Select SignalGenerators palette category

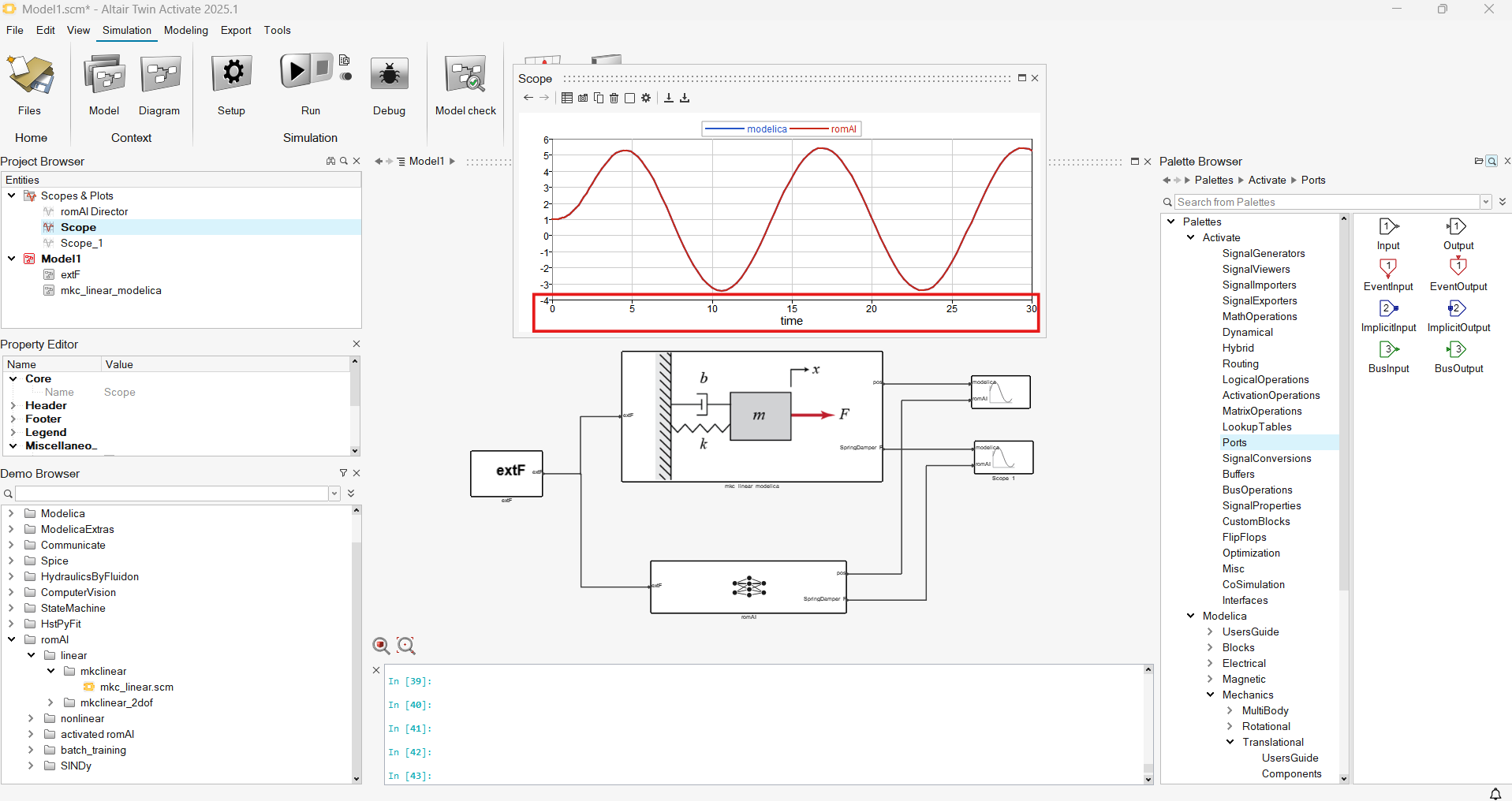pyautogui.click(x=1264, y=253)
